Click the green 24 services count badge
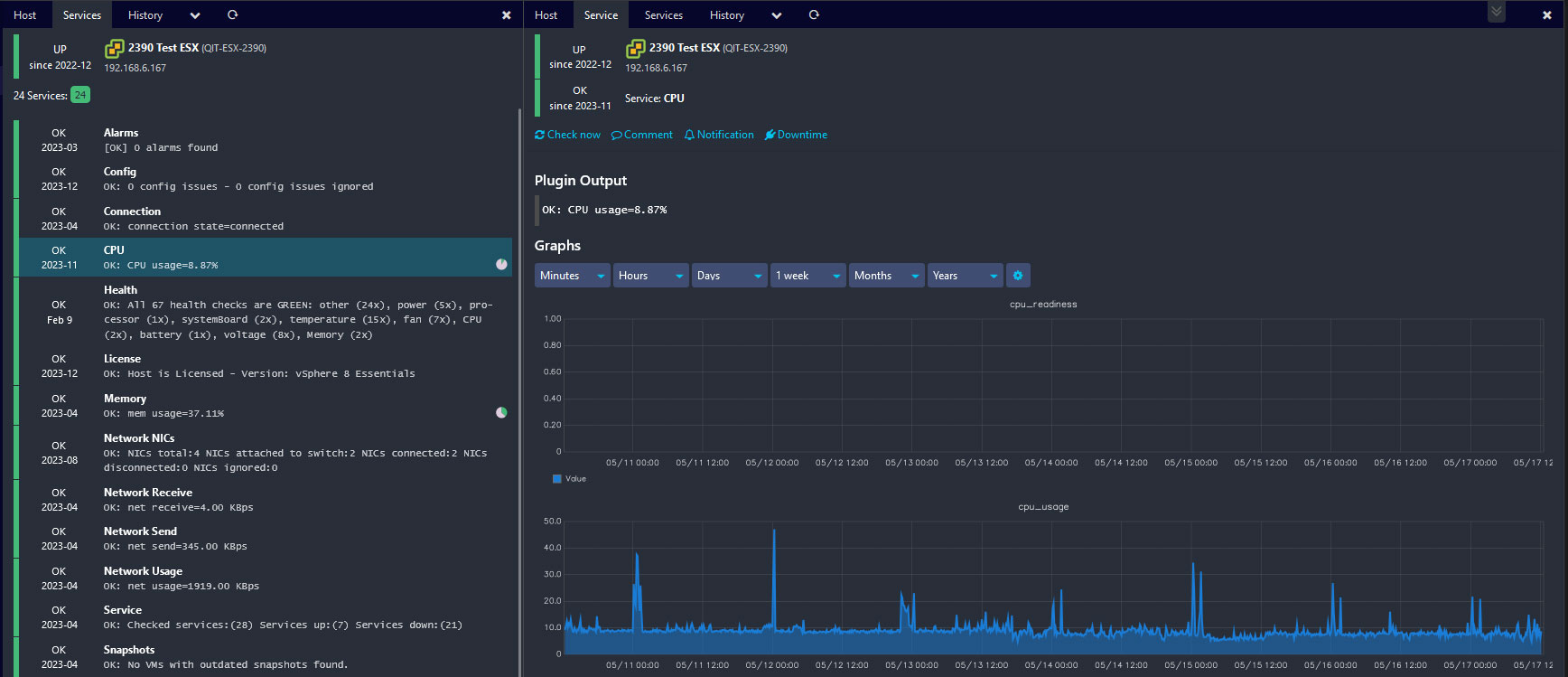The image size is (1568, 677). tap(80, 95)
